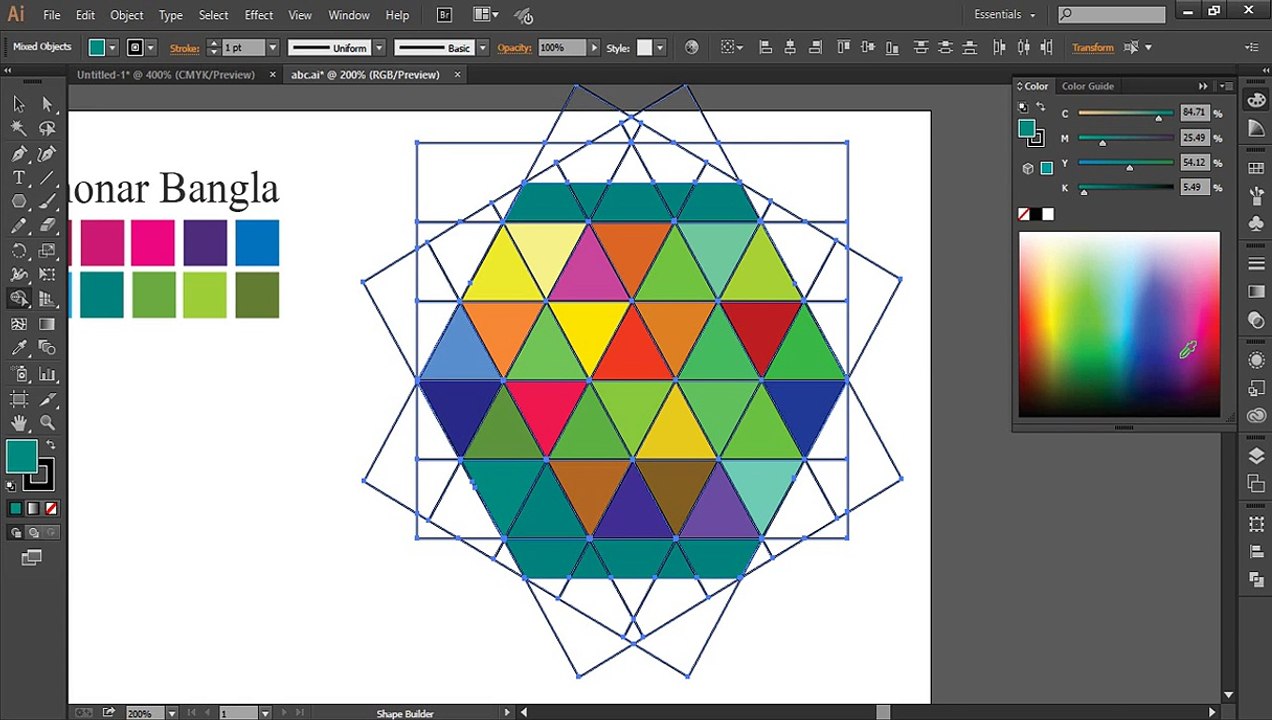Open the File menu
The height and width of the screenshot is (720, 1272).
(51, 15)
